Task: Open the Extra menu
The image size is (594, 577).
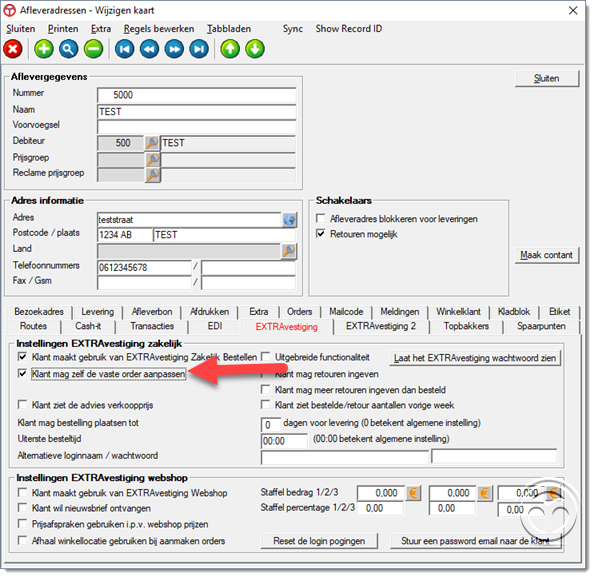Action: 101,29
